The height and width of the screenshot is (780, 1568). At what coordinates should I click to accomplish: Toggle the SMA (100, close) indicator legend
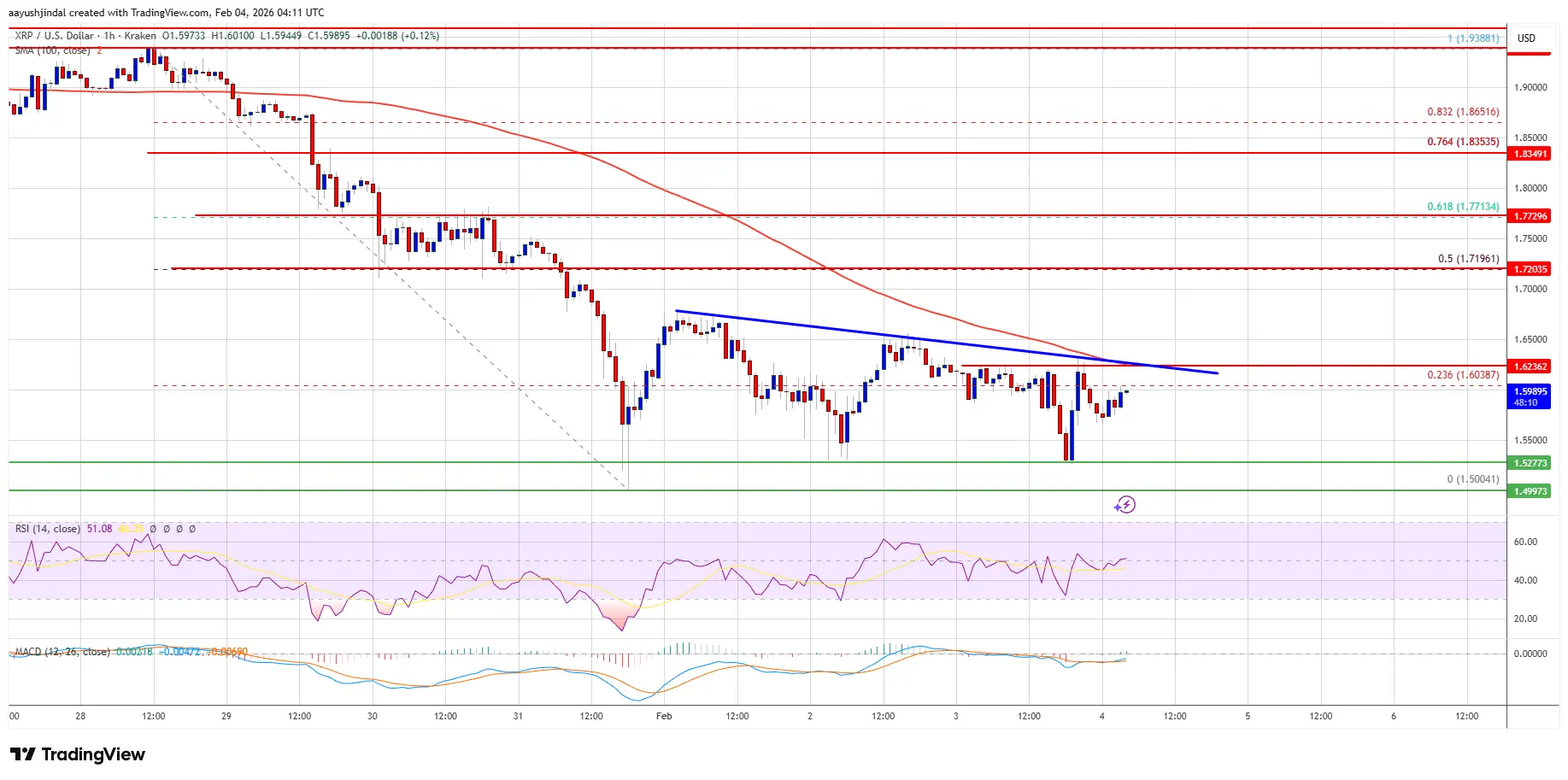pyautogui.click(x=51, y=50)
